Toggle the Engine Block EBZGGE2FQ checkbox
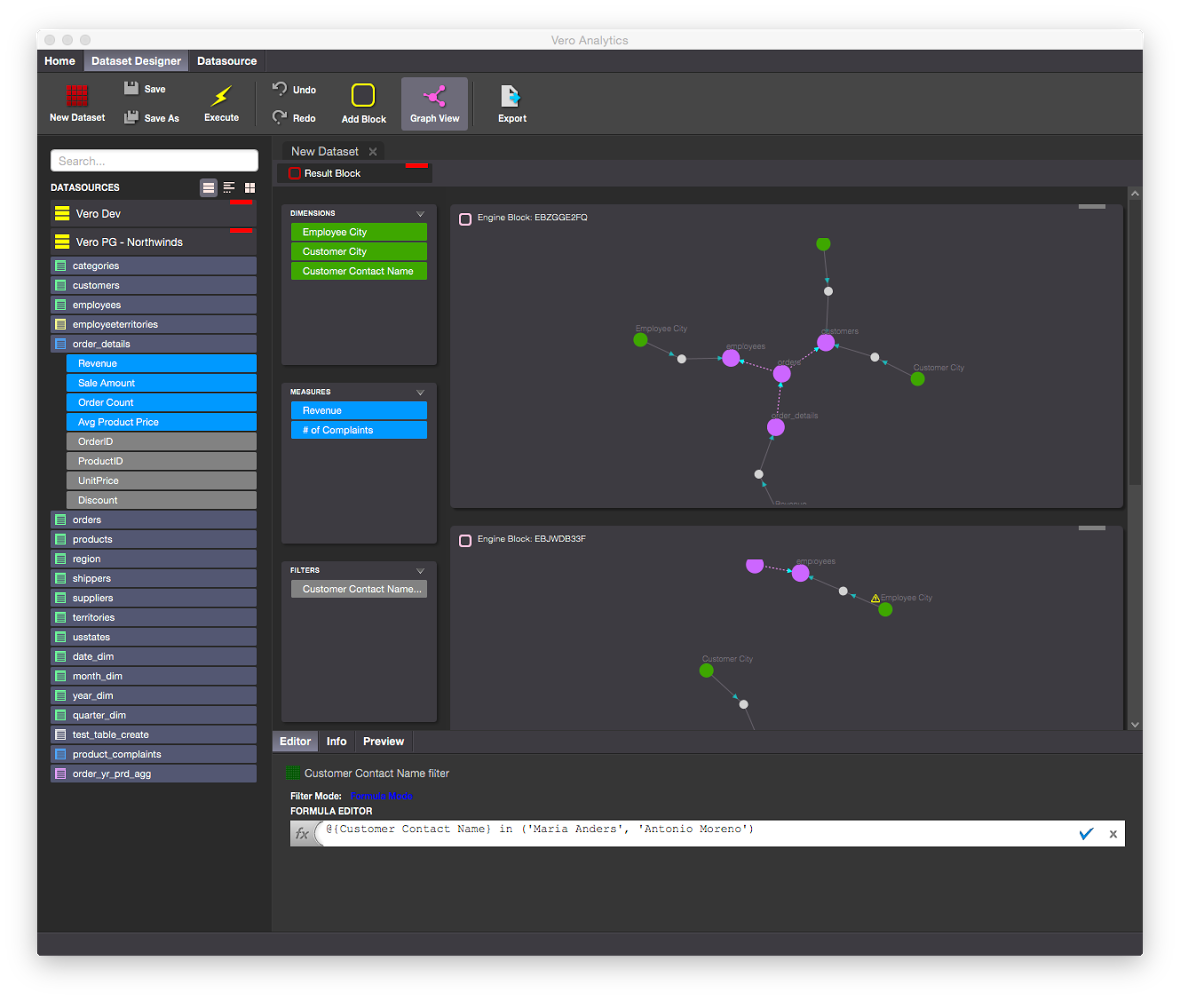This screenshot has width=1180, height=1000. (465, 219)
